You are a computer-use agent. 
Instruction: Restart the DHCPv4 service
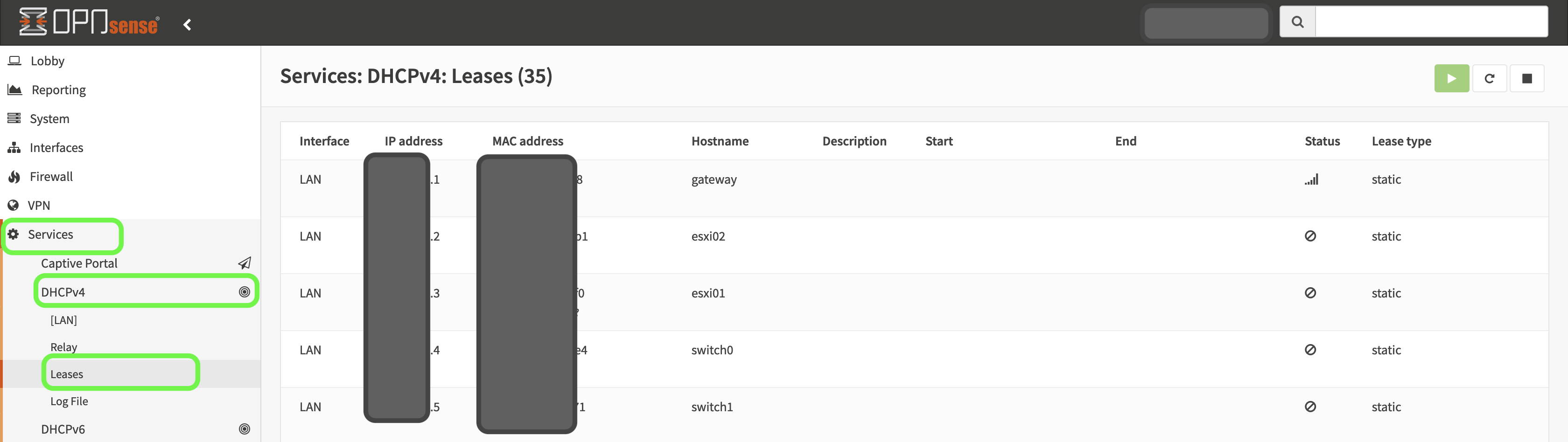1489,78
